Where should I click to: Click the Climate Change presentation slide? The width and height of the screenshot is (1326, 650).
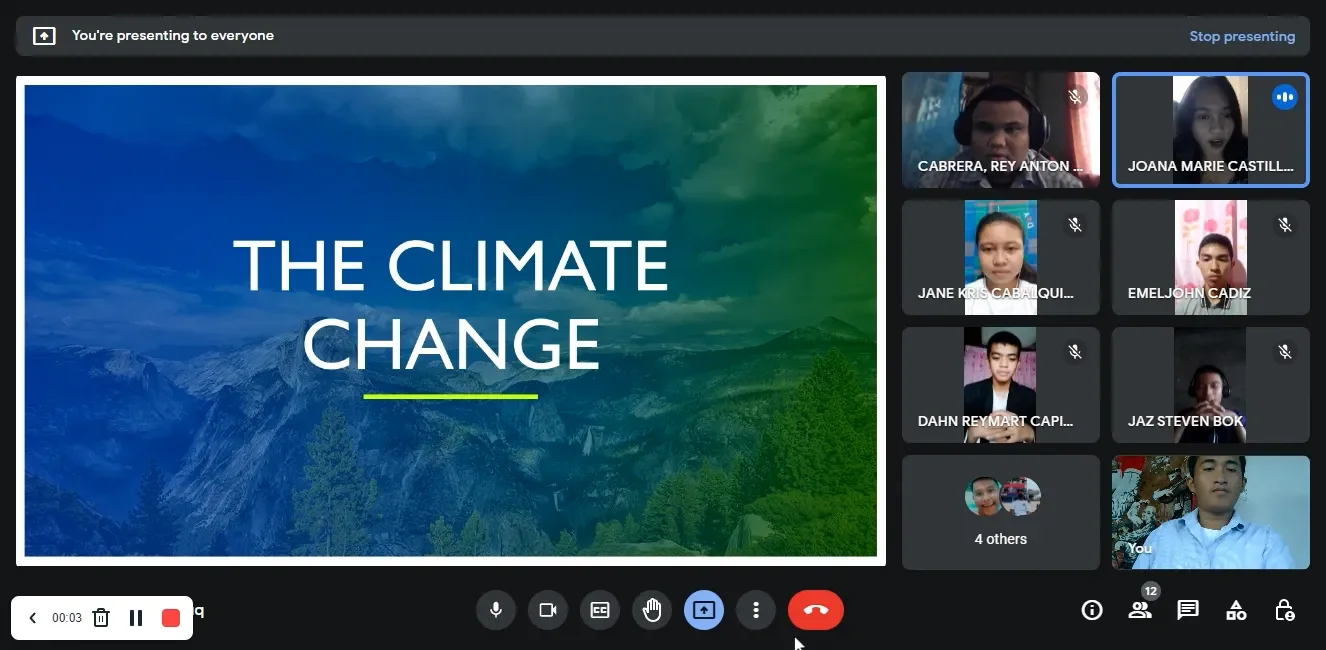(451, 321)
